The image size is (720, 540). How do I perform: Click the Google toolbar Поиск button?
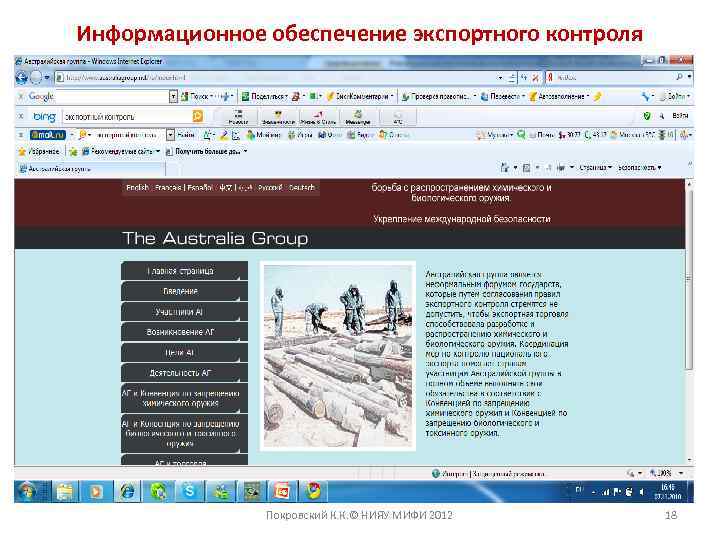[197, 96]
